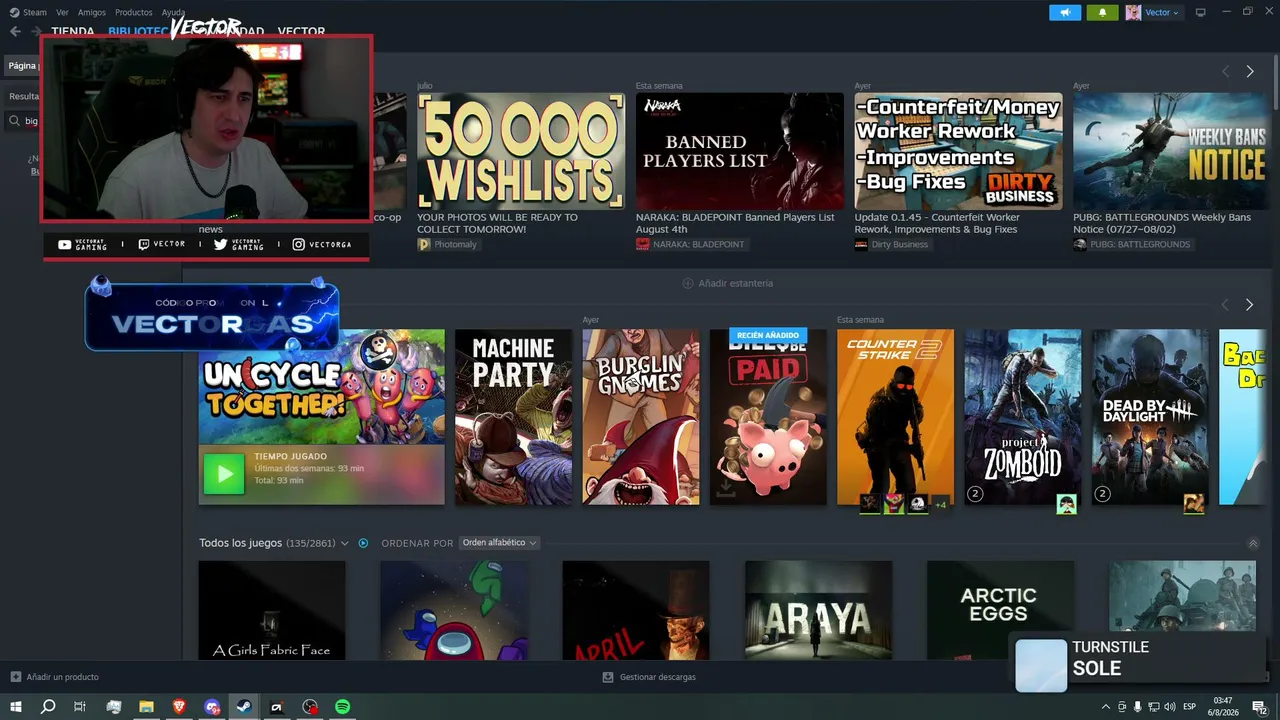Click the add product plus icon
The image size is (1280, 720).
(x=15, y=677)
